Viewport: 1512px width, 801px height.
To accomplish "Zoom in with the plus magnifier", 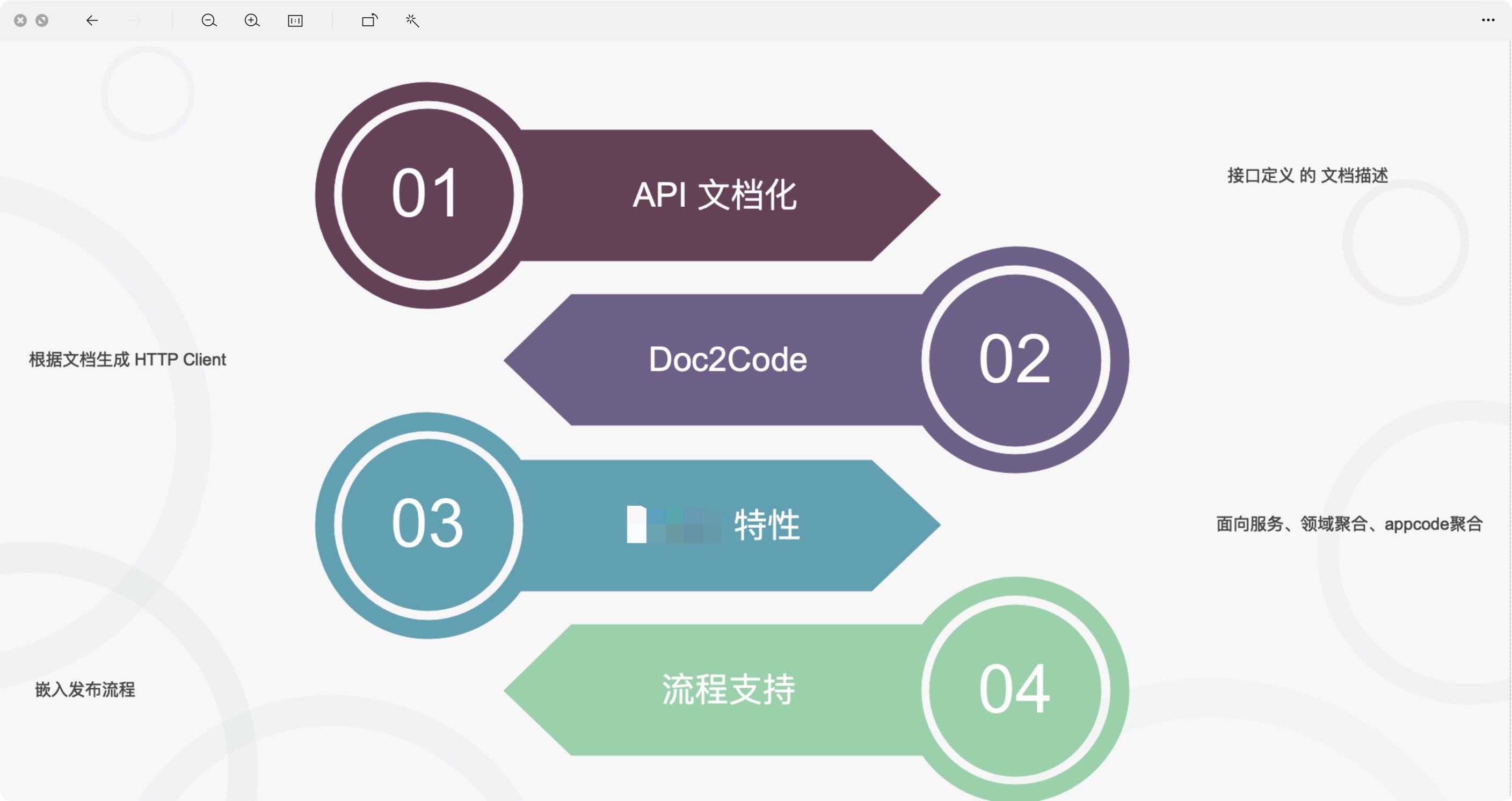I will pyautogui.click(x=252, y=20).
